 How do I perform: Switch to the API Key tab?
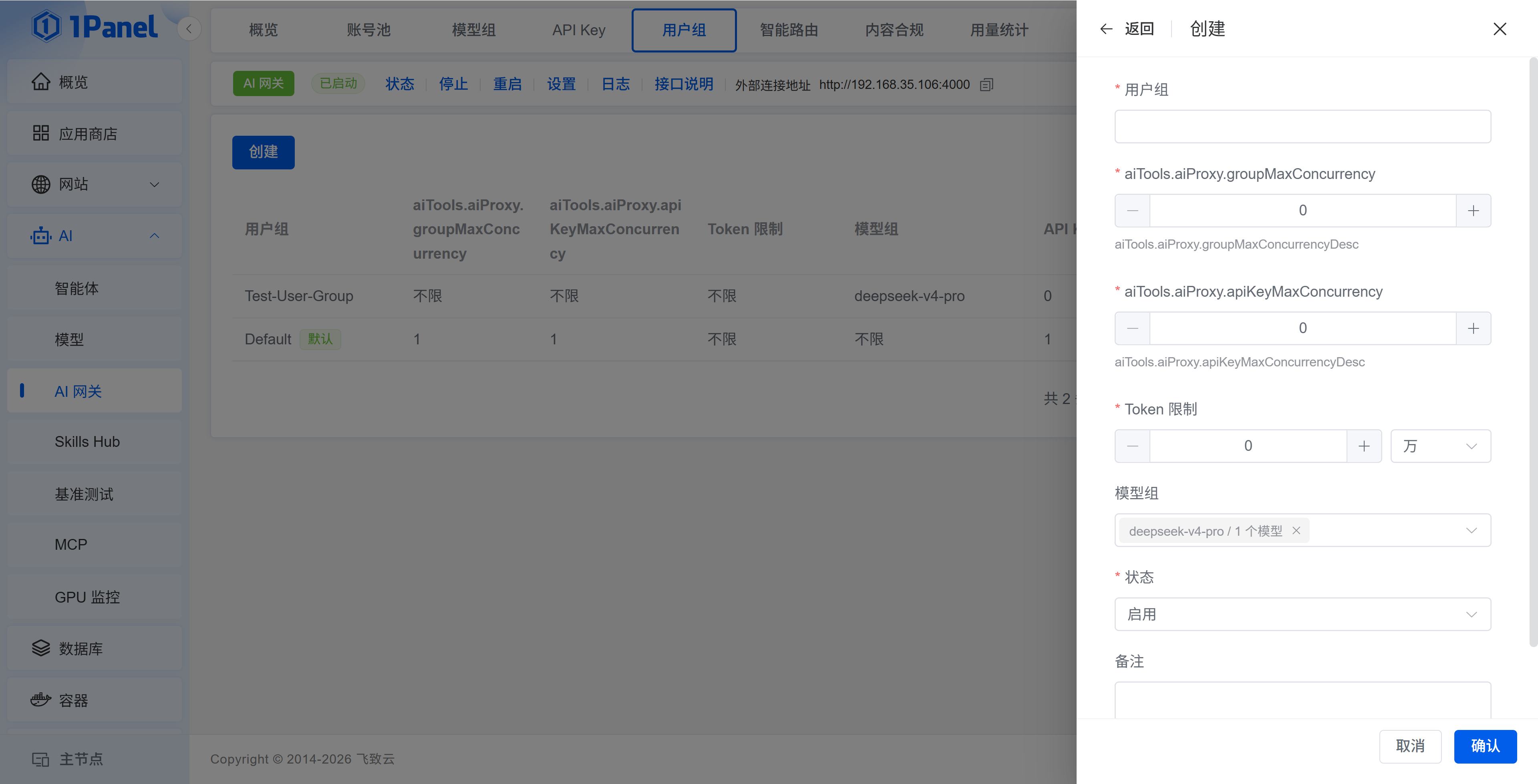[x=578, y=30]
